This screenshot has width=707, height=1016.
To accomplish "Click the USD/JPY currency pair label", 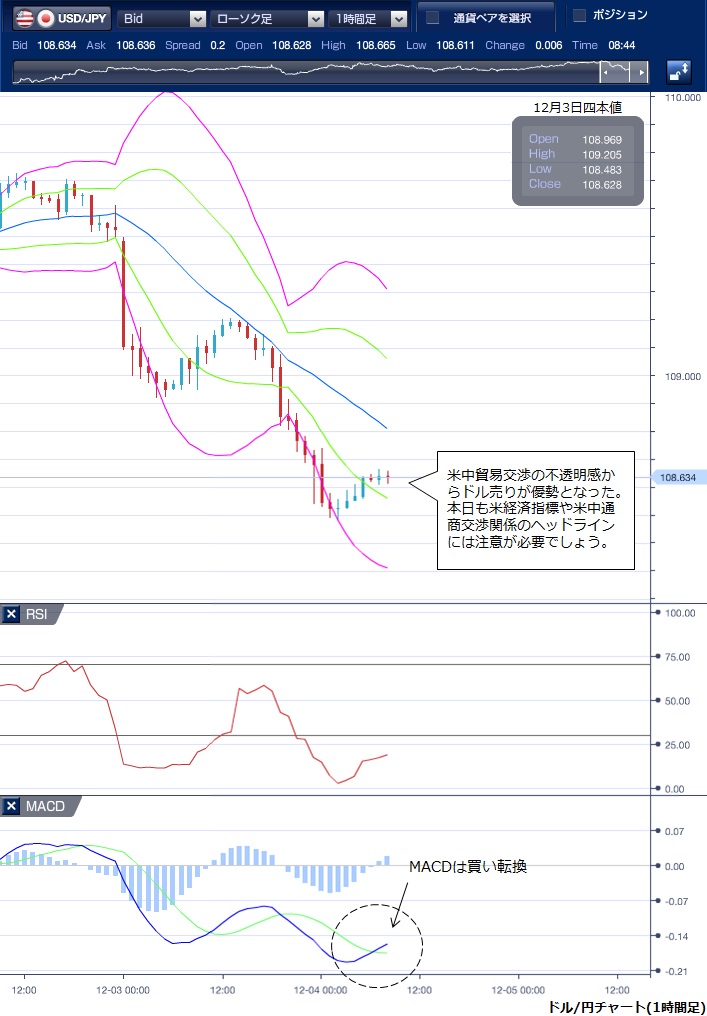I will (82, 18).
